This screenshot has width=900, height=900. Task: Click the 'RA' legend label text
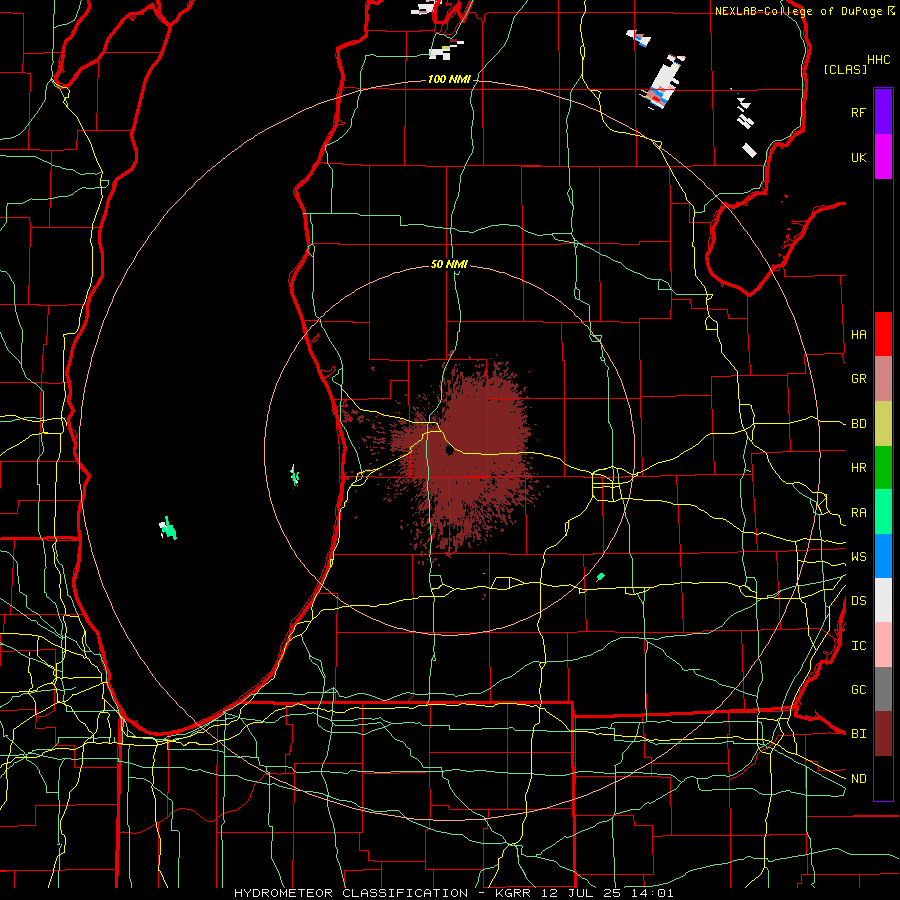858,513
